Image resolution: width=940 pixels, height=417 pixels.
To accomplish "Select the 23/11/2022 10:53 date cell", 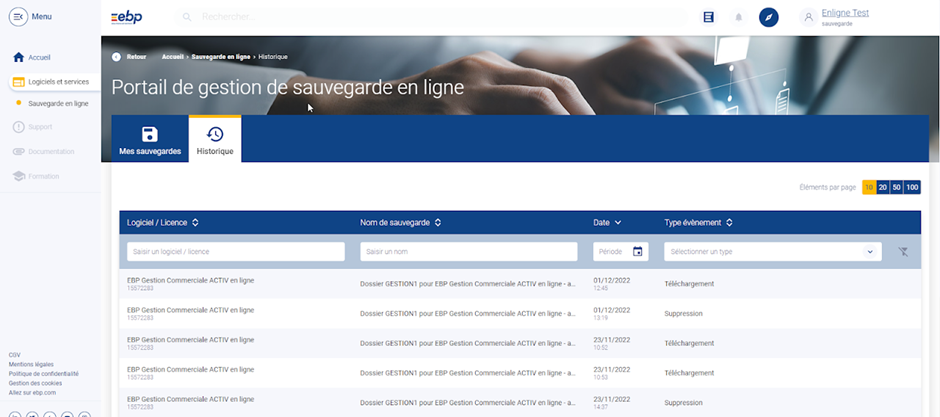I will point(611,373).
